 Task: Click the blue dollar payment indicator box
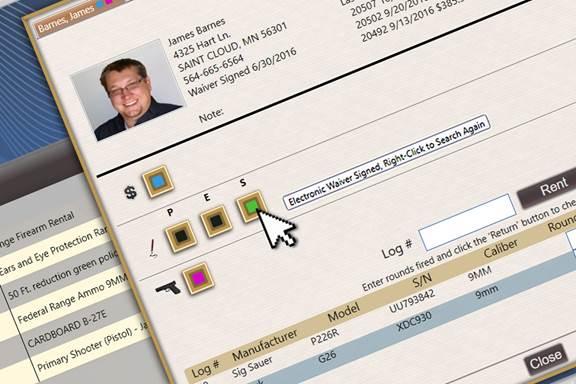158,182
